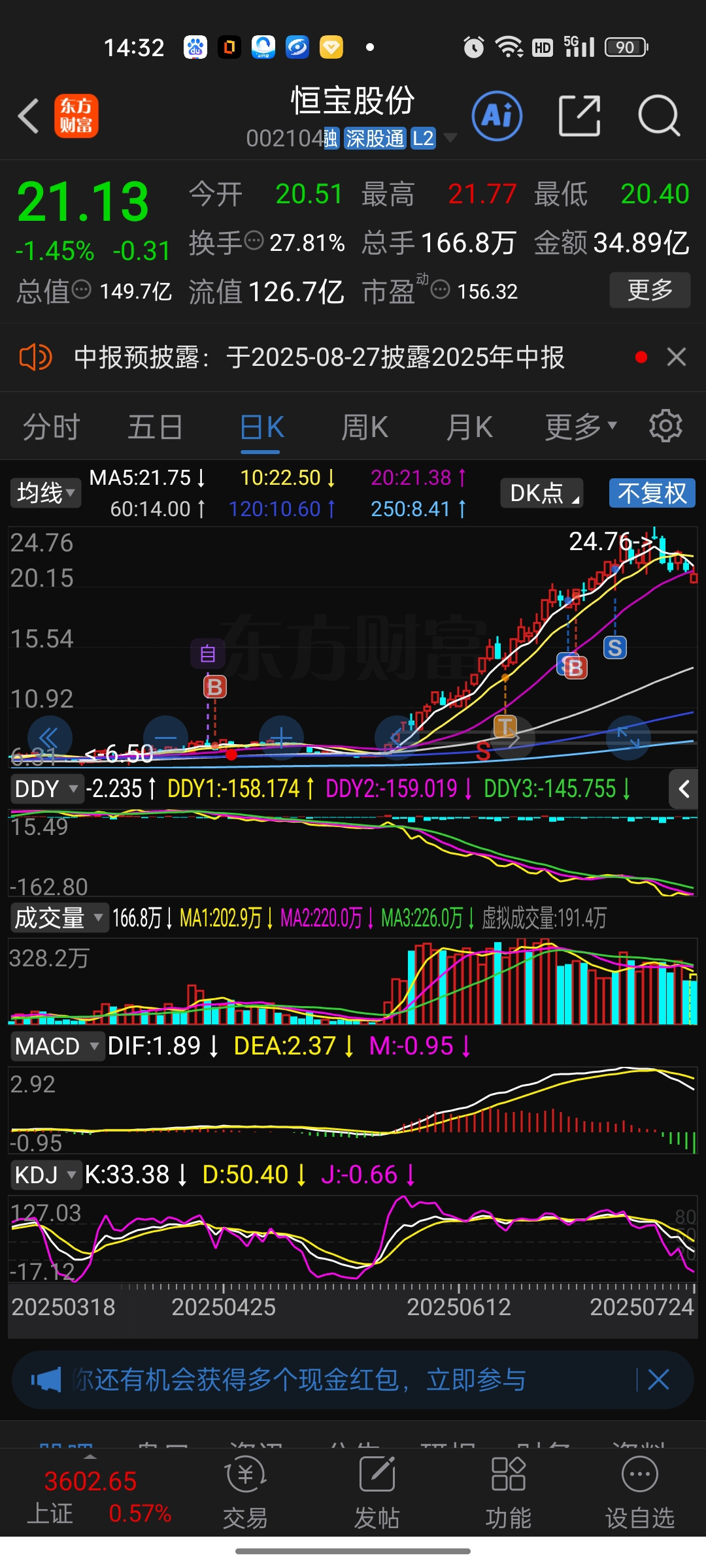The image size is (706, 1568).
Task: Open the search magnifier icon
Action: (x=659, y=116)
